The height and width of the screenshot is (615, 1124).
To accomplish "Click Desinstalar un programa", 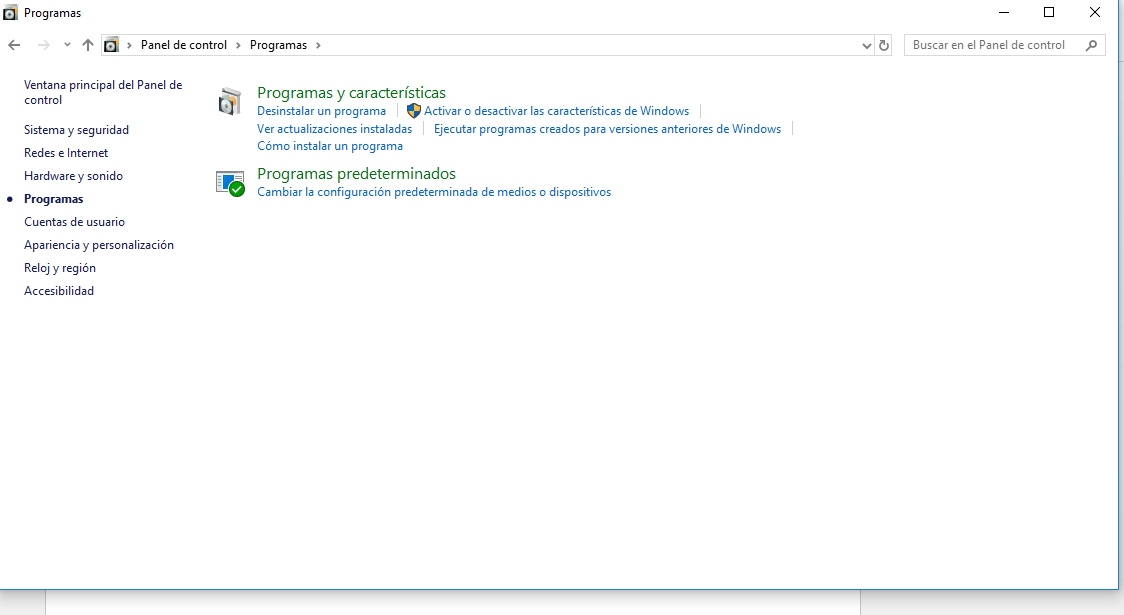I will point(321,111).
